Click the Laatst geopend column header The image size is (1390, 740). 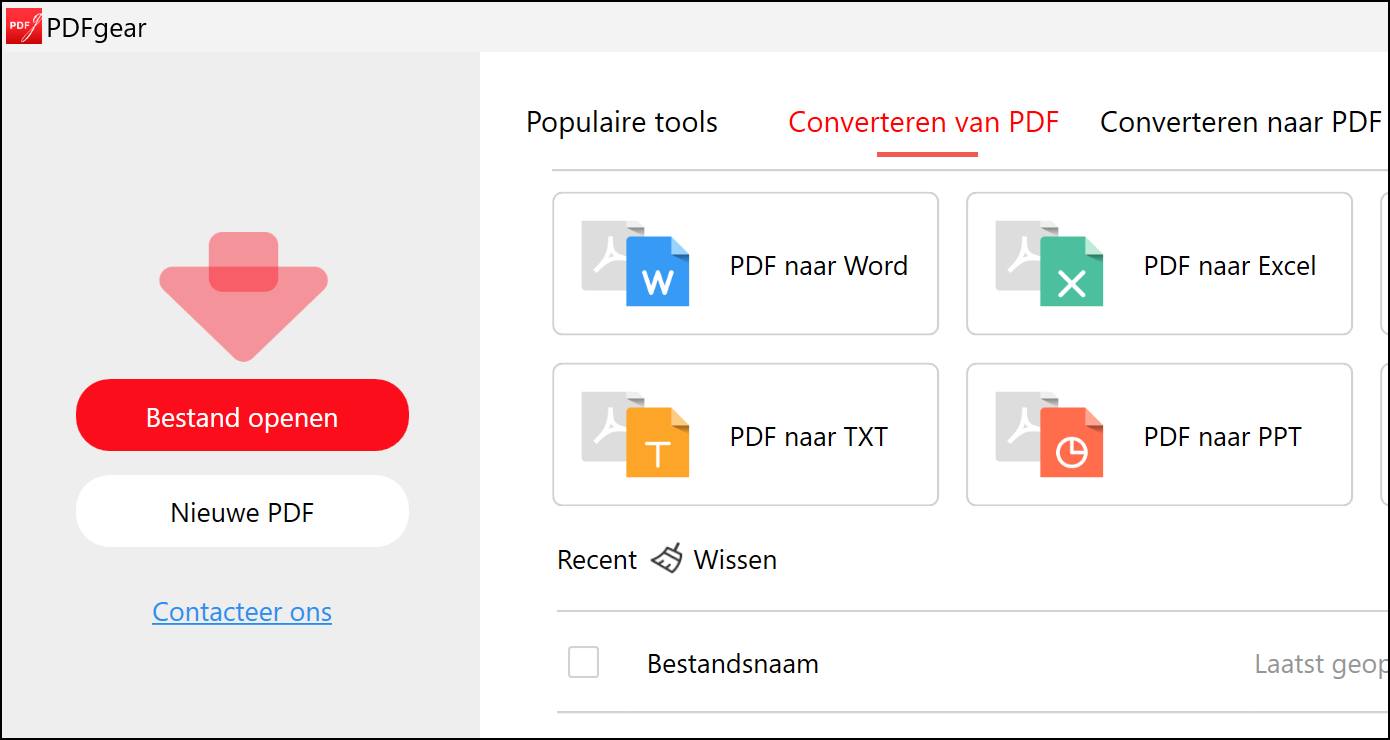click(x=1321, y=663)
